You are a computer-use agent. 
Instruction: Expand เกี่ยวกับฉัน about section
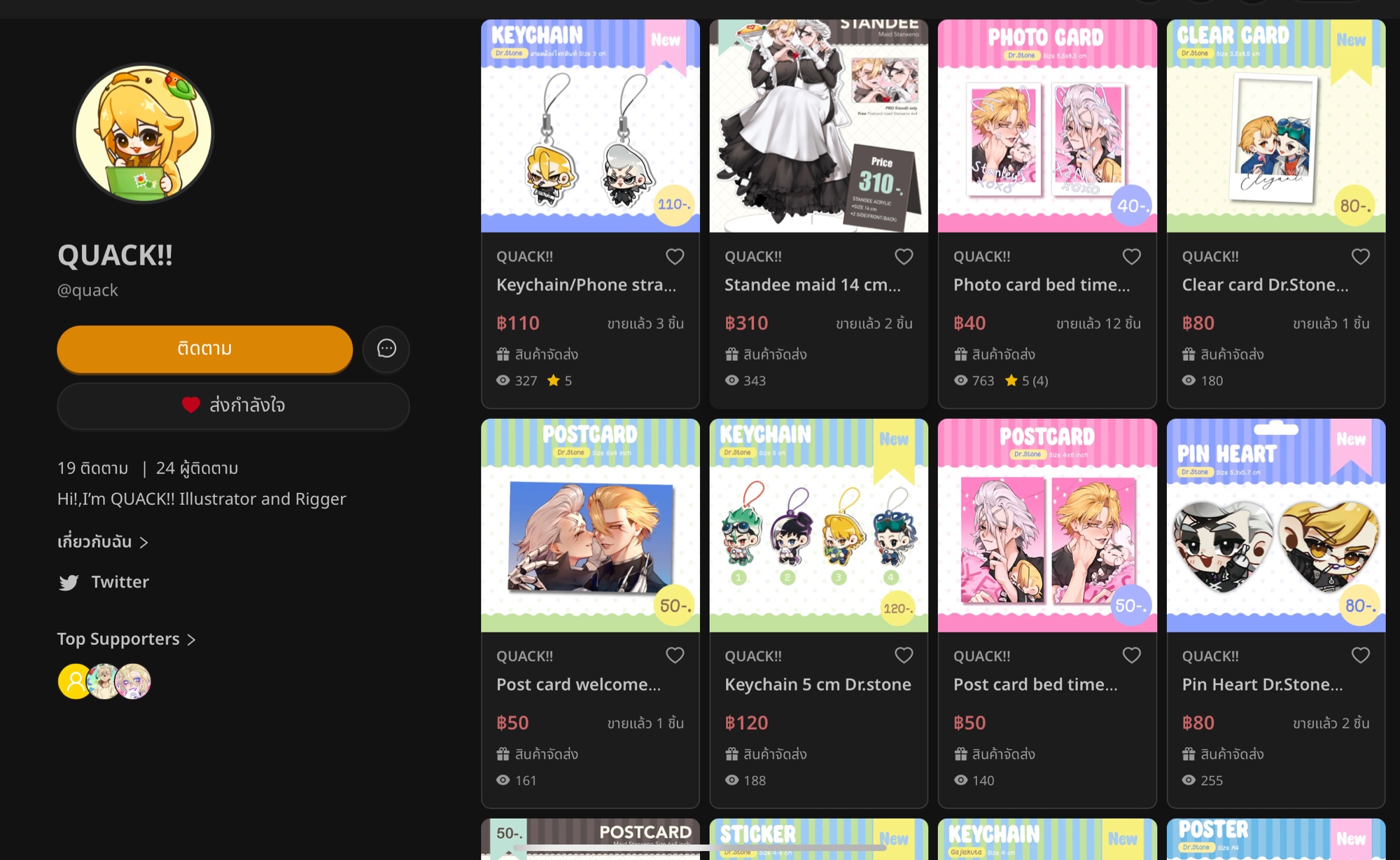click(x=103, y=542)
